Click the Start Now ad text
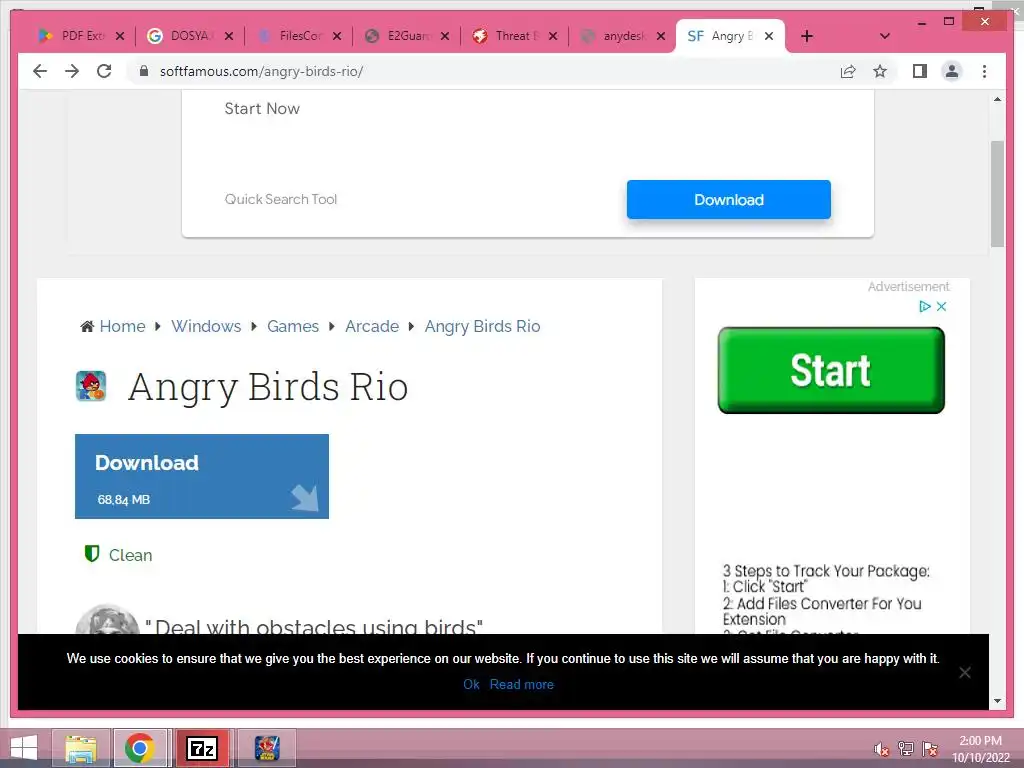 tap(262, 108)
